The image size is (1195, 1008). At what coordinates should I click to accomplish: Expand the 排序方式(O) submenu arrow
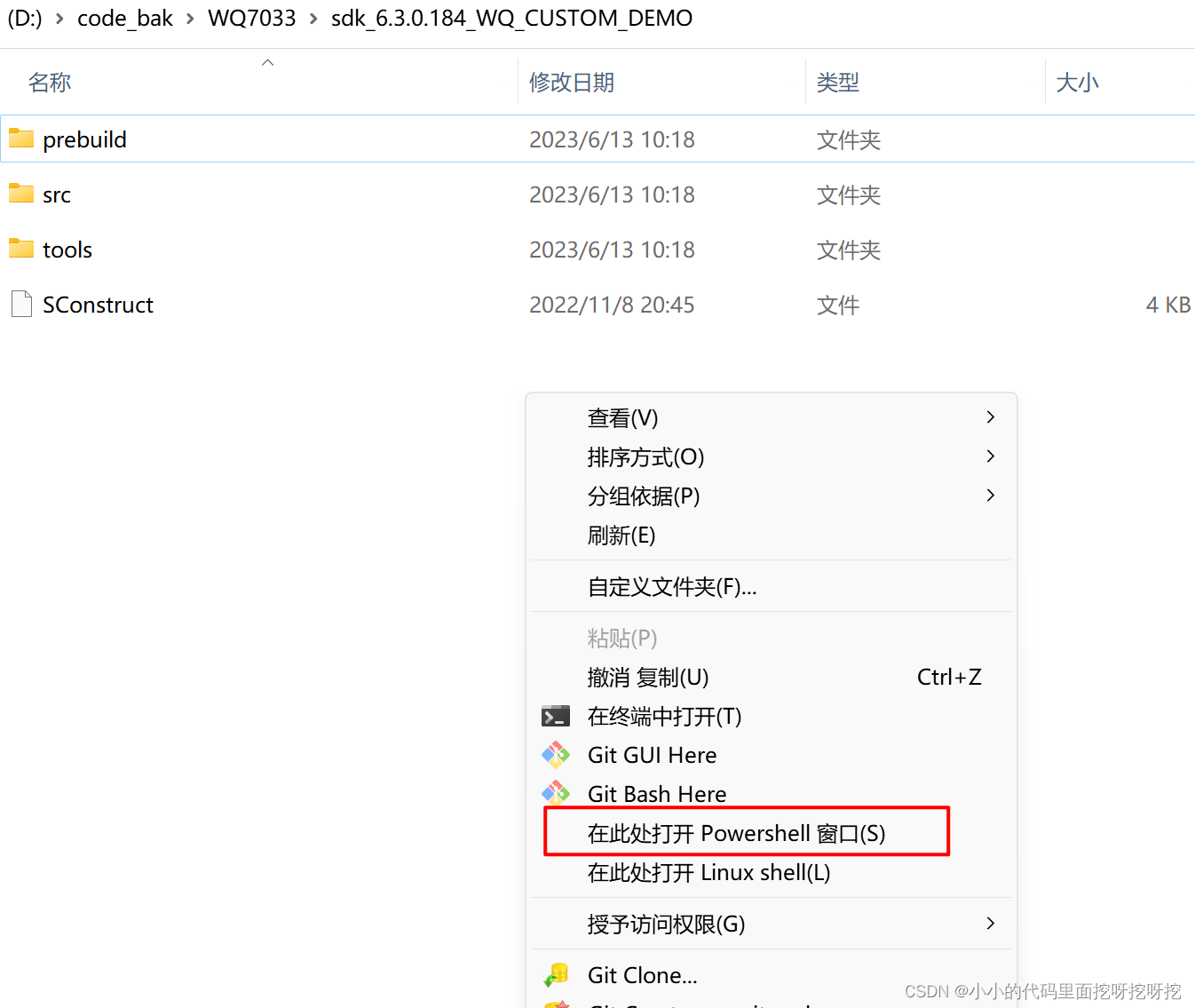[991, 456]
